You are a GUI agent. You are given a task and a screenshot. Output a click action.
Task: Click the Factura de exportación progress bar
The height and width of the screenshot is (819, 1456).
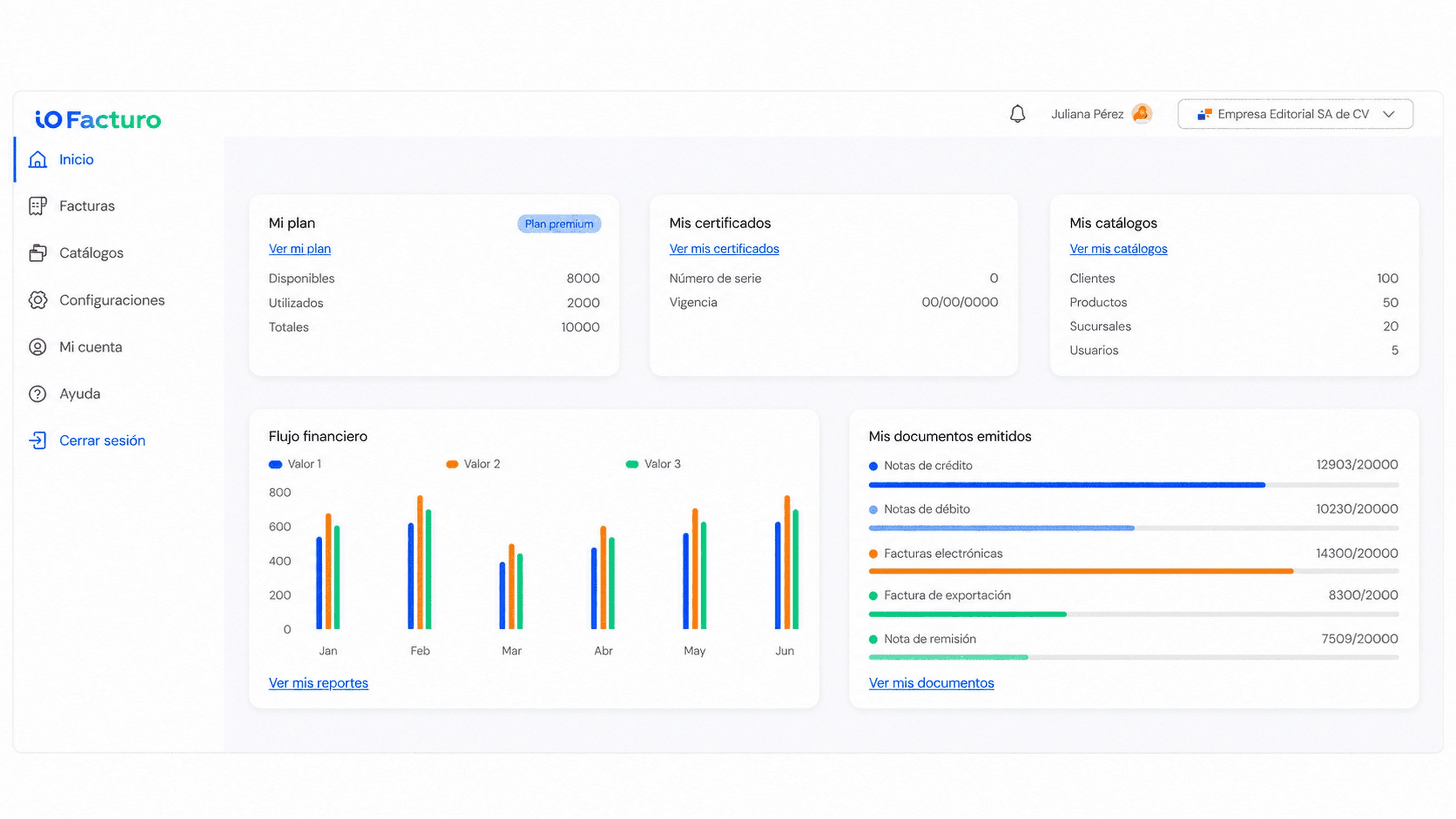[x=1133, y=614]
